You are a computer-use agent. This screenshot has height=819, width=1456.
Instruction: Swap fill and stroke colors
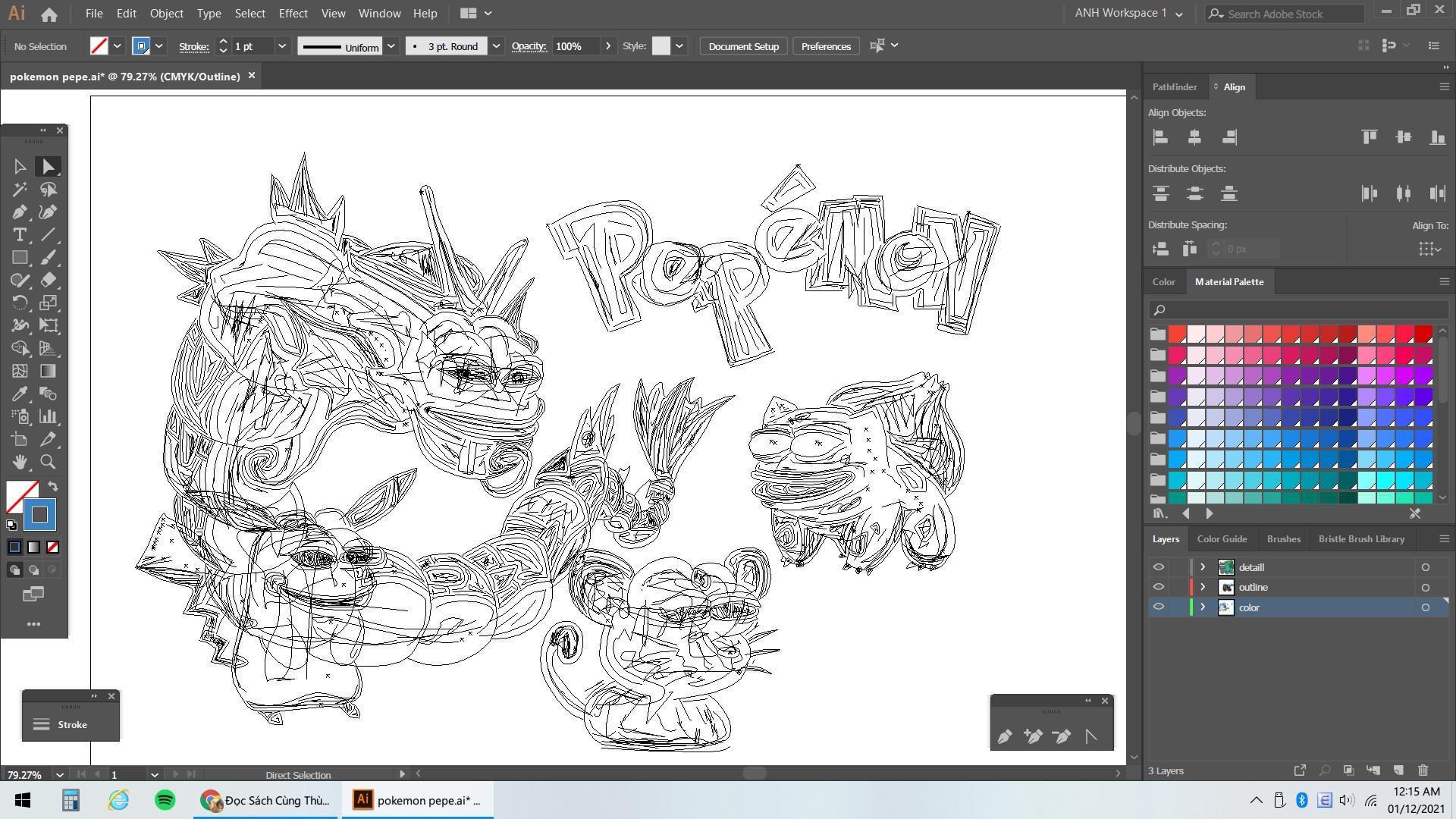(53, 486)
